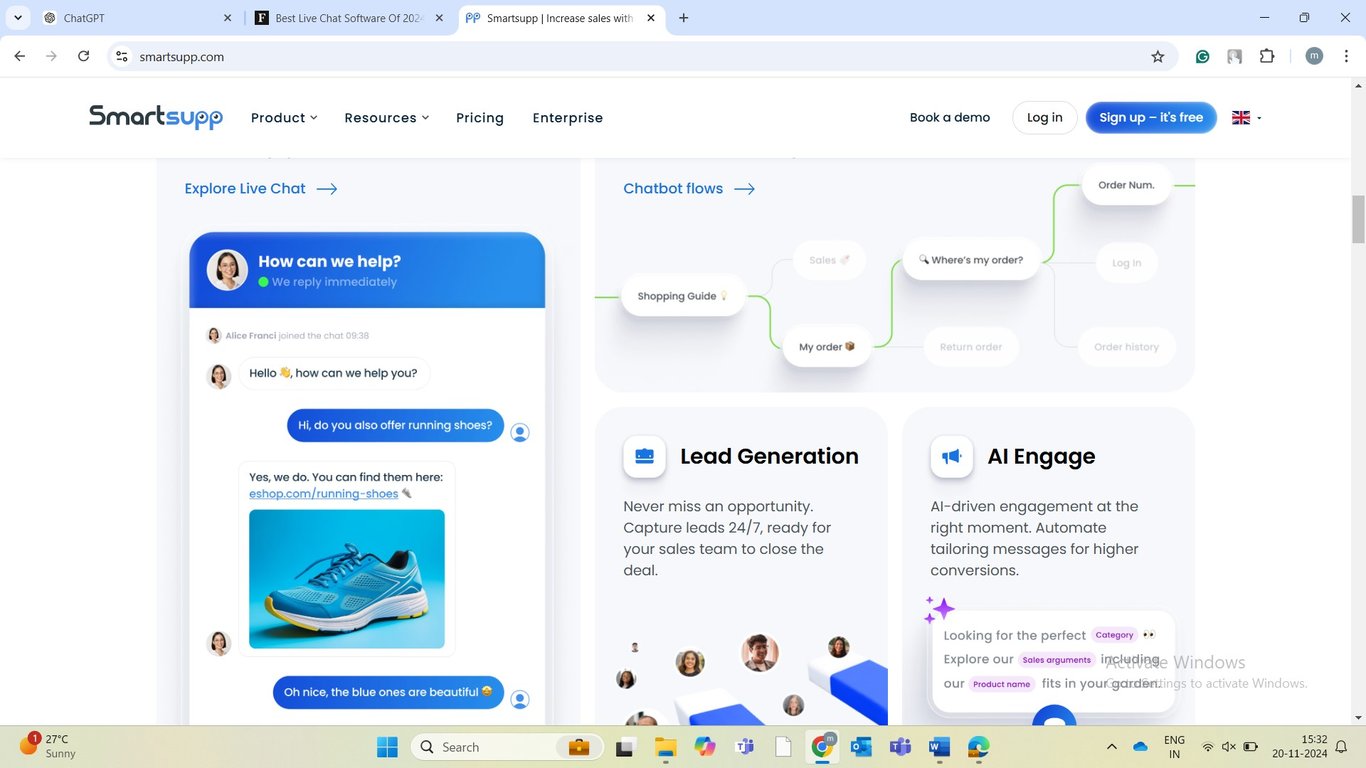Open the Lead Generation briefcase icon
Image resolution: width=1366 pixels, height=768 pixels.
[x=644, y=456]
